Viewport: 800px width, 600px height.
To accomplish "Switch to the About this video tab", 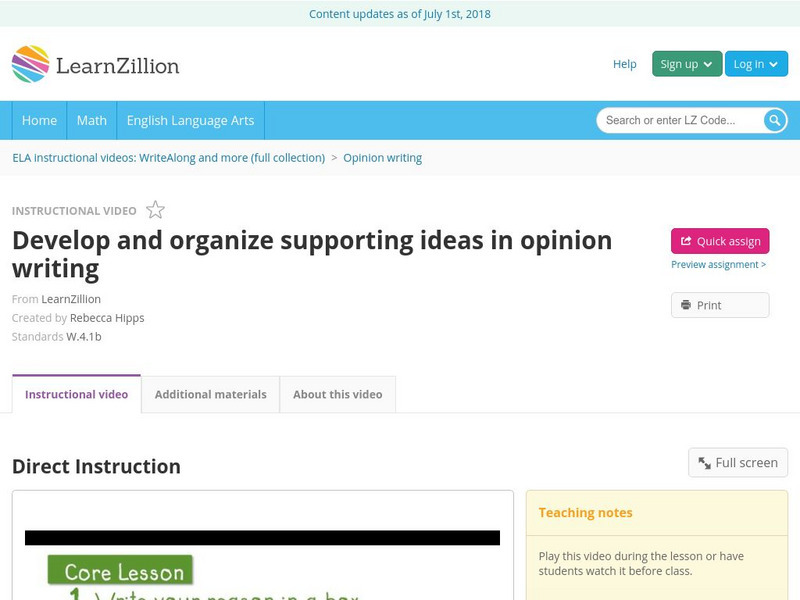I will [337, 394].
